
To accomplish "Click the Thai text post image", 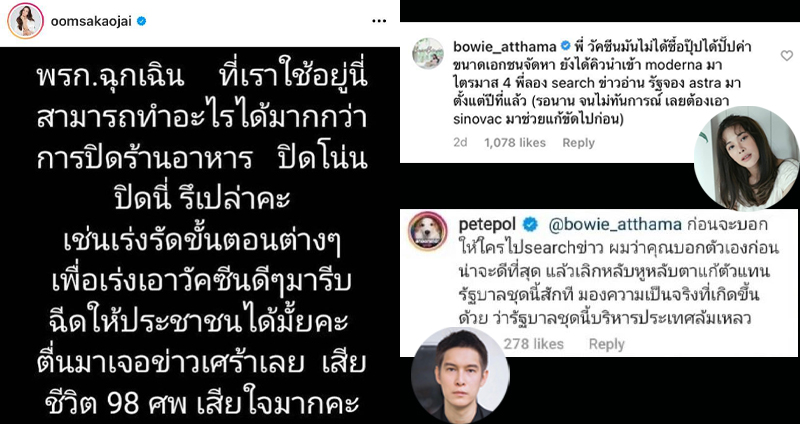I will [199, 236].
